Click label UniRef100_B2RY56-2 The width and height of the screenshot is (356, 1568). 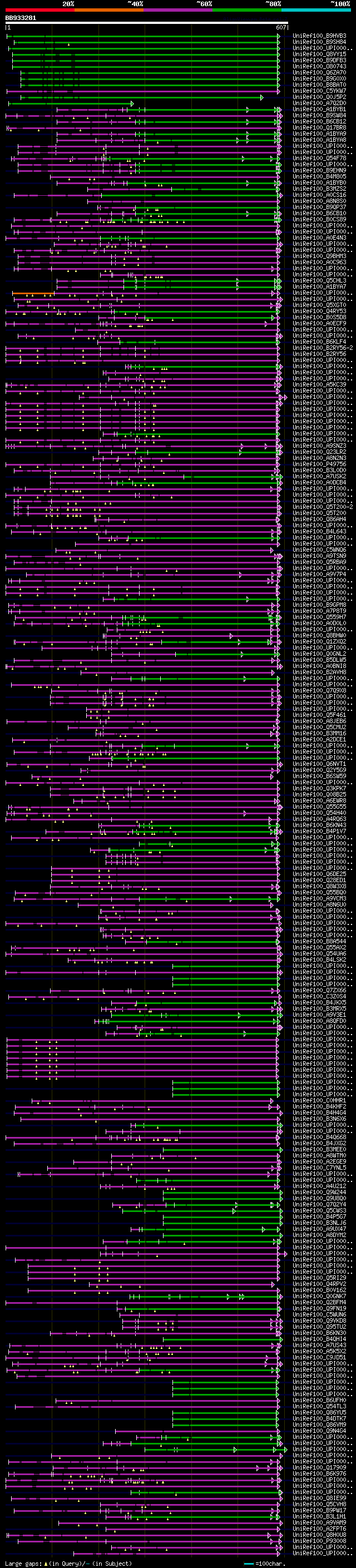click(x=323, y=348)
